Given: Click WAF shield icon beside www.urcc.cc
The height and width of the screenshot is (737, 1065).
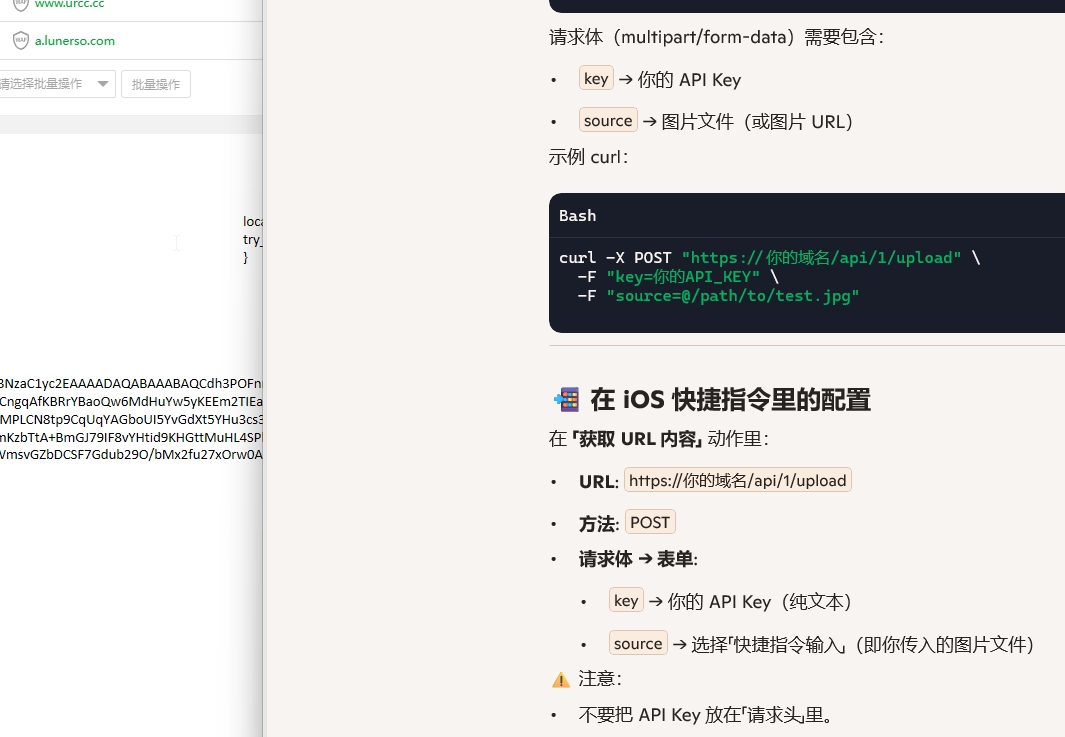Looking at the screenshot, I should (20, 5).
